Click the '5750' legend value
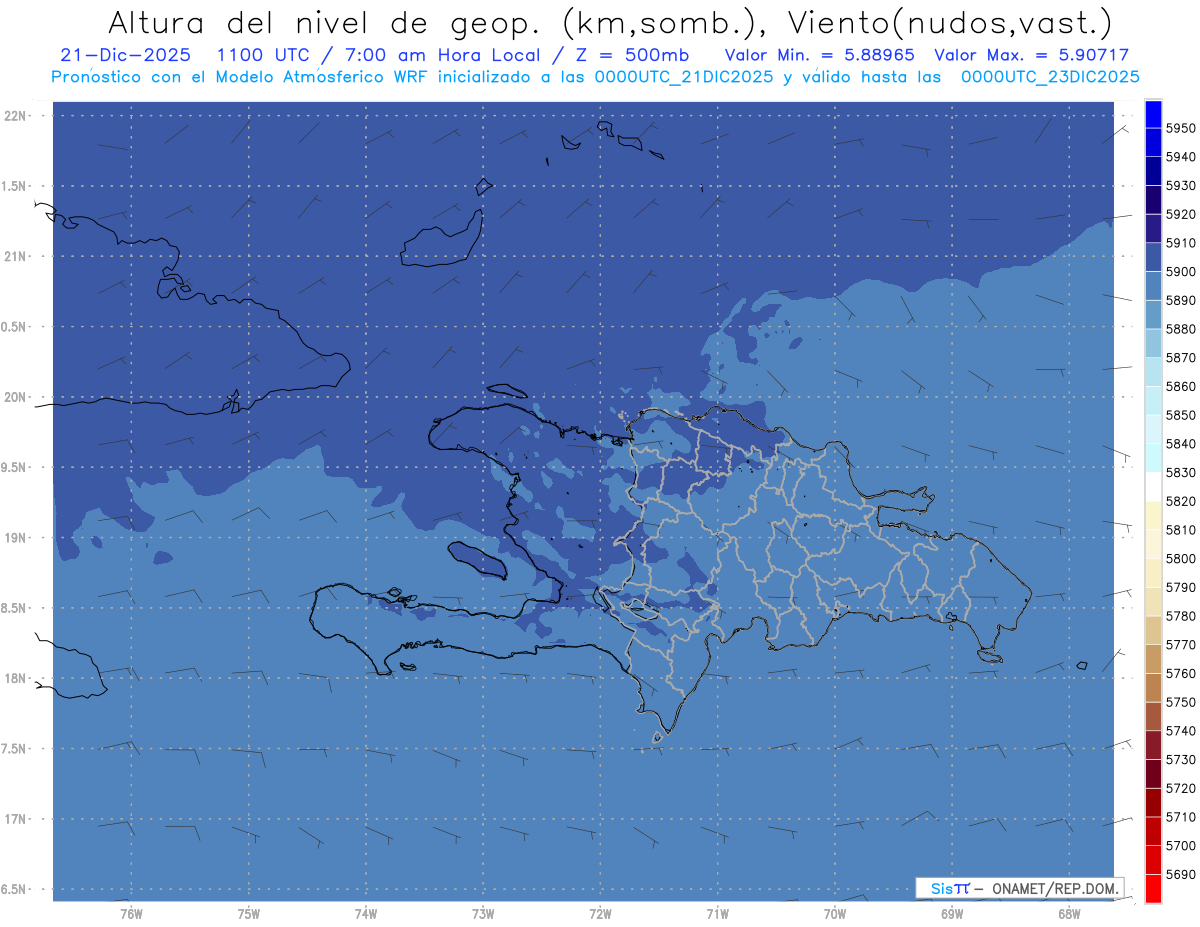 click(1180, 702)
